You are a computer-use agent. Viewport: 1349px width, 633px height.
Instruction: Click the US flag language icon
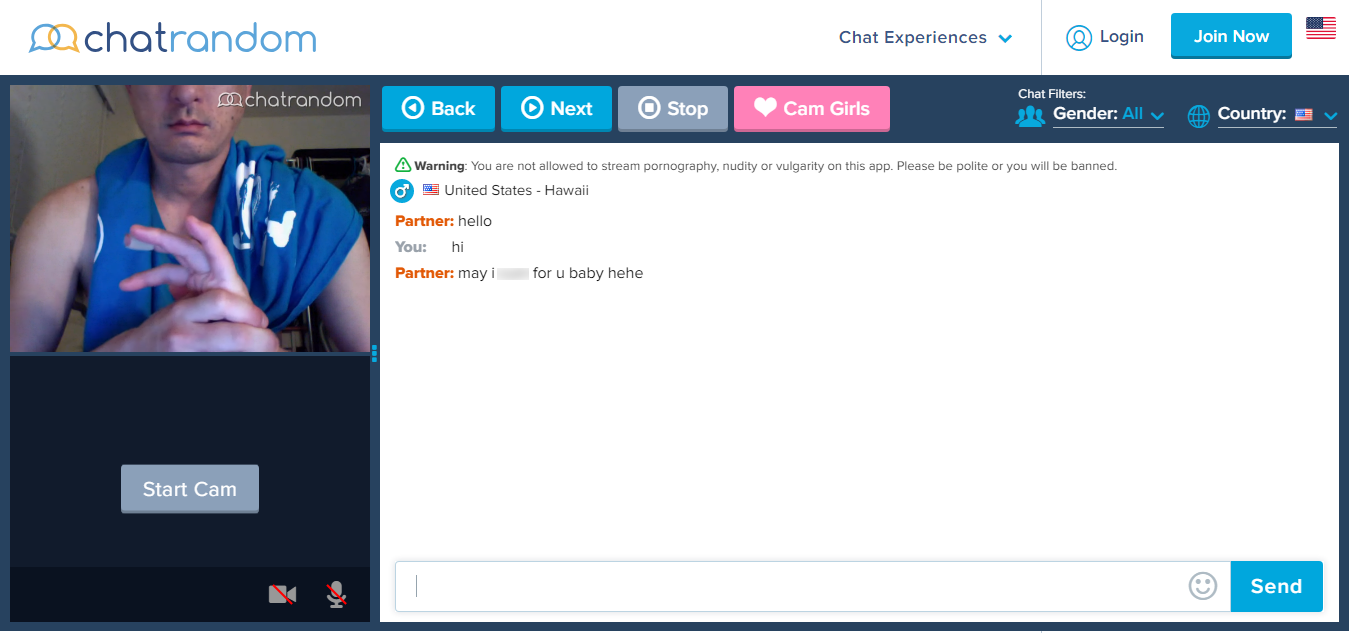[x=1320, y=29]
